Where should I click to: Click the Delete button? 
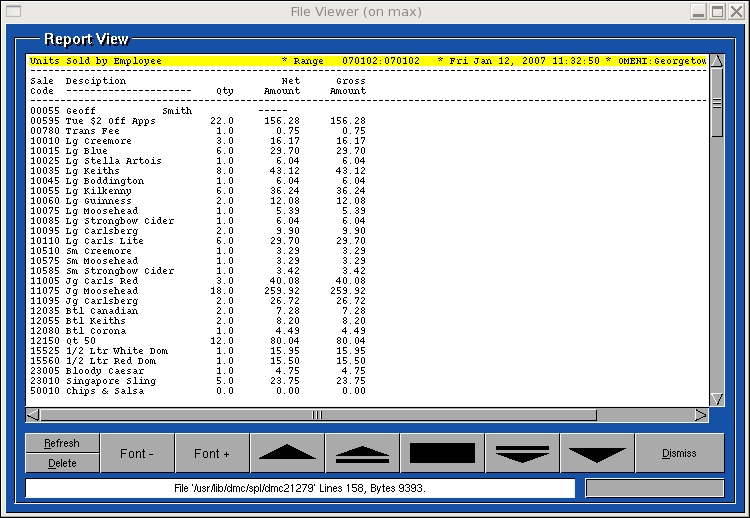click(x=62, y=463)
